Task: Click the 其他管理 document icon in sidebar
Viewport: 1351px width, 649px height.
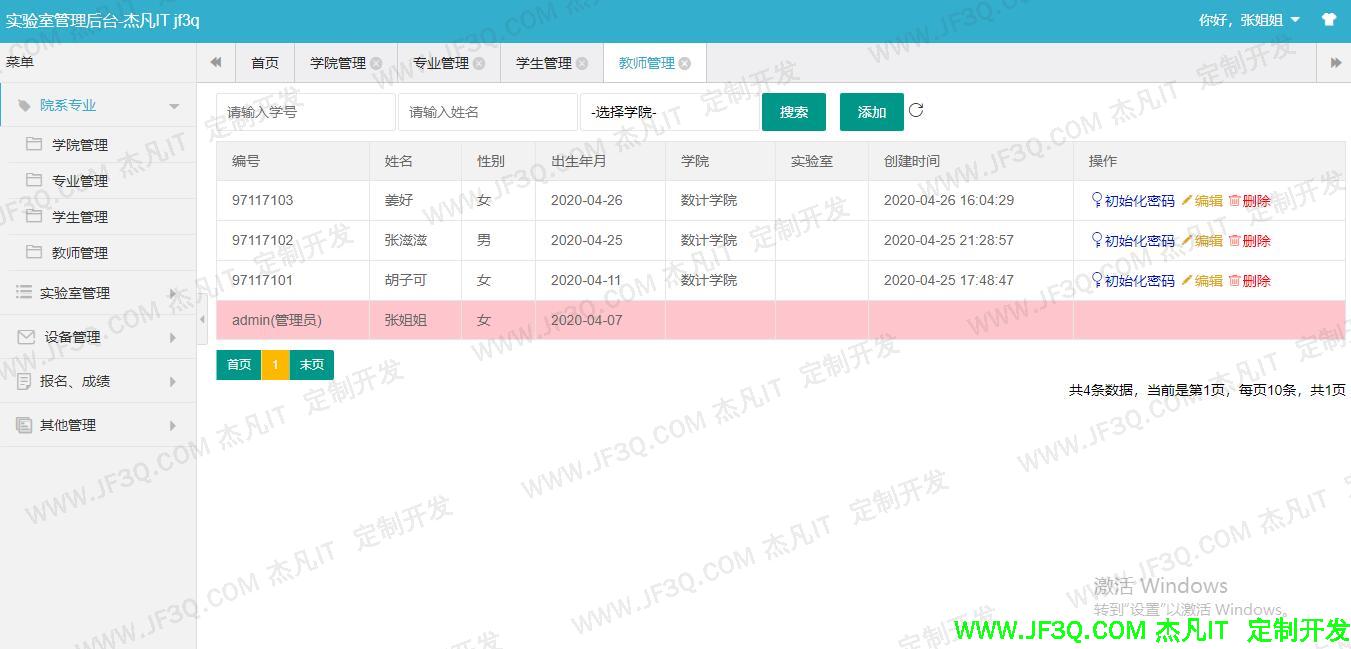Action: [x=22, y=425]
